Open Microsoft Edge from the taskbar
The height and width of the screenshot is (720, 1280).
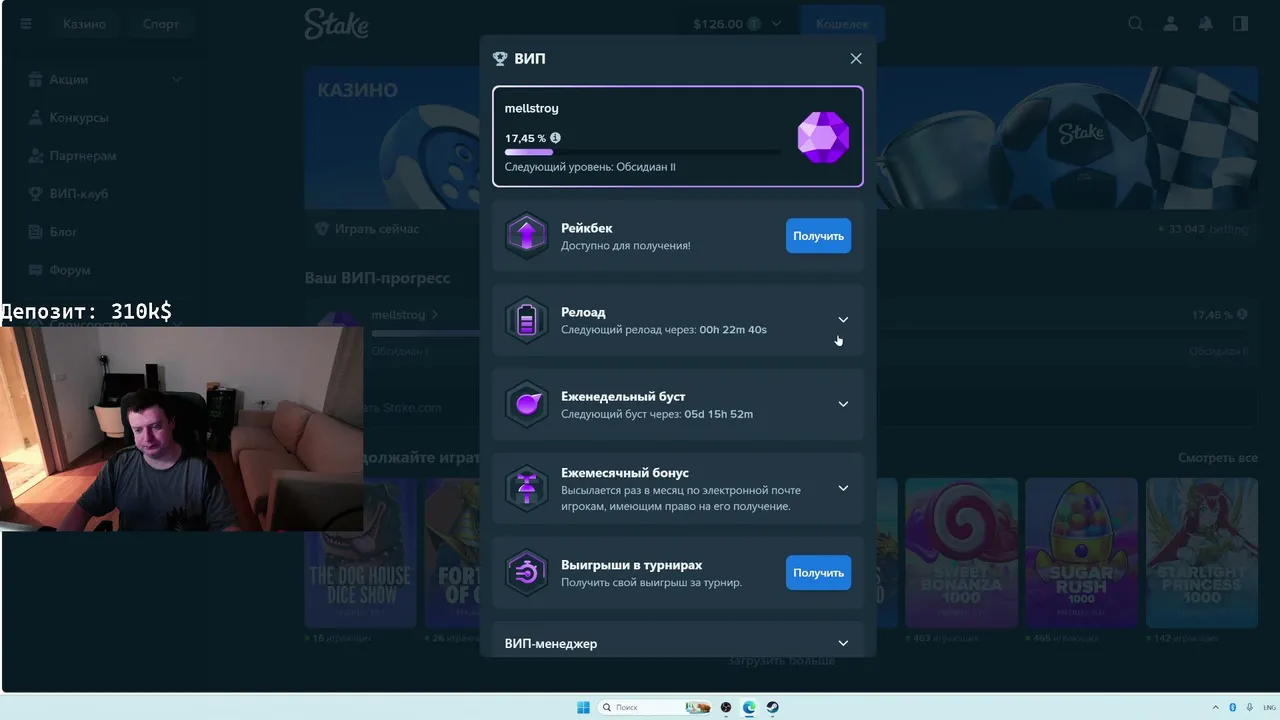click(749, 707)
